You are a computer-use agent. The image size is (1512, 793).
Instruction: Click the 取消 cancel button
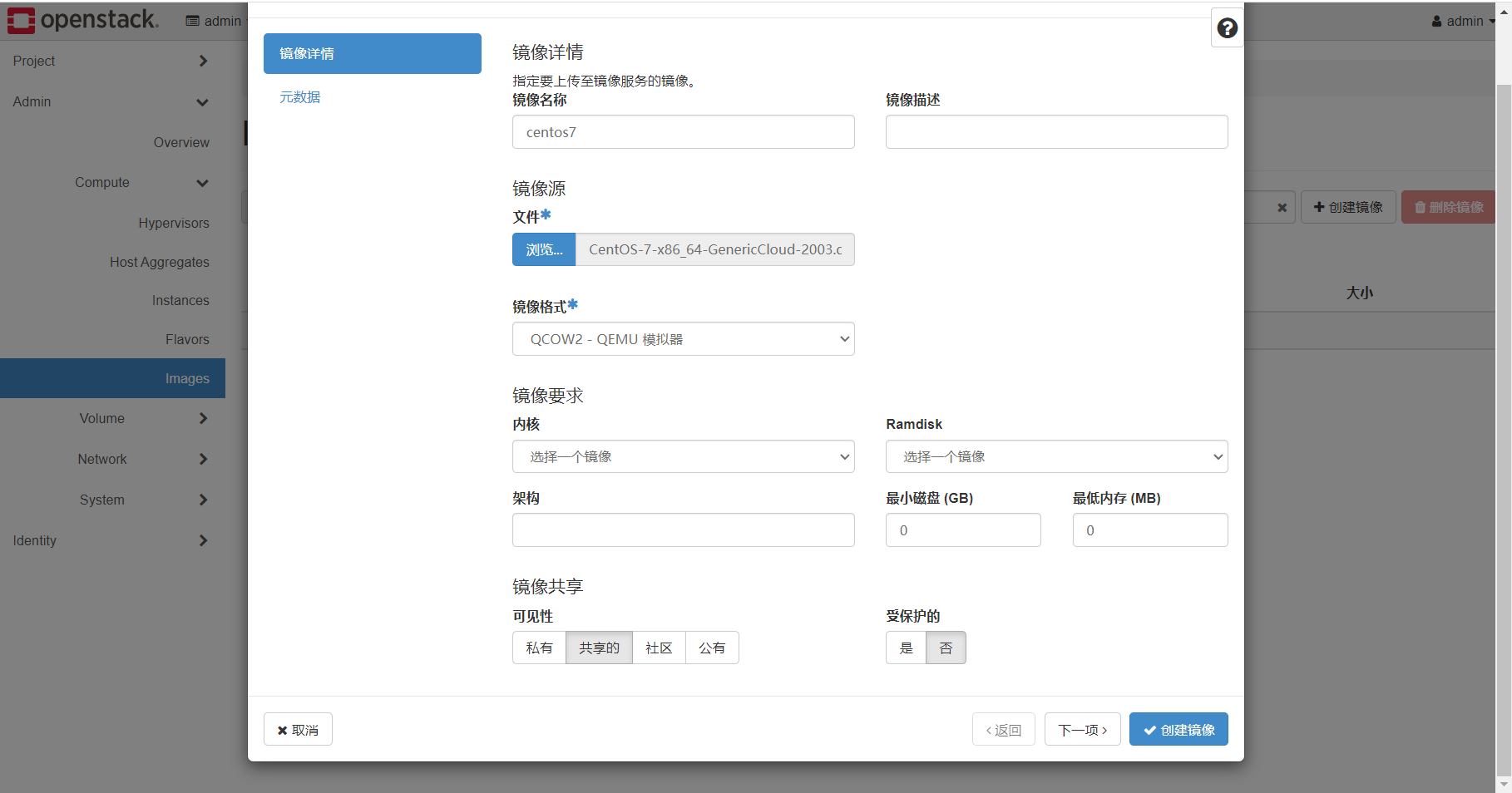[x=298, y=729]
